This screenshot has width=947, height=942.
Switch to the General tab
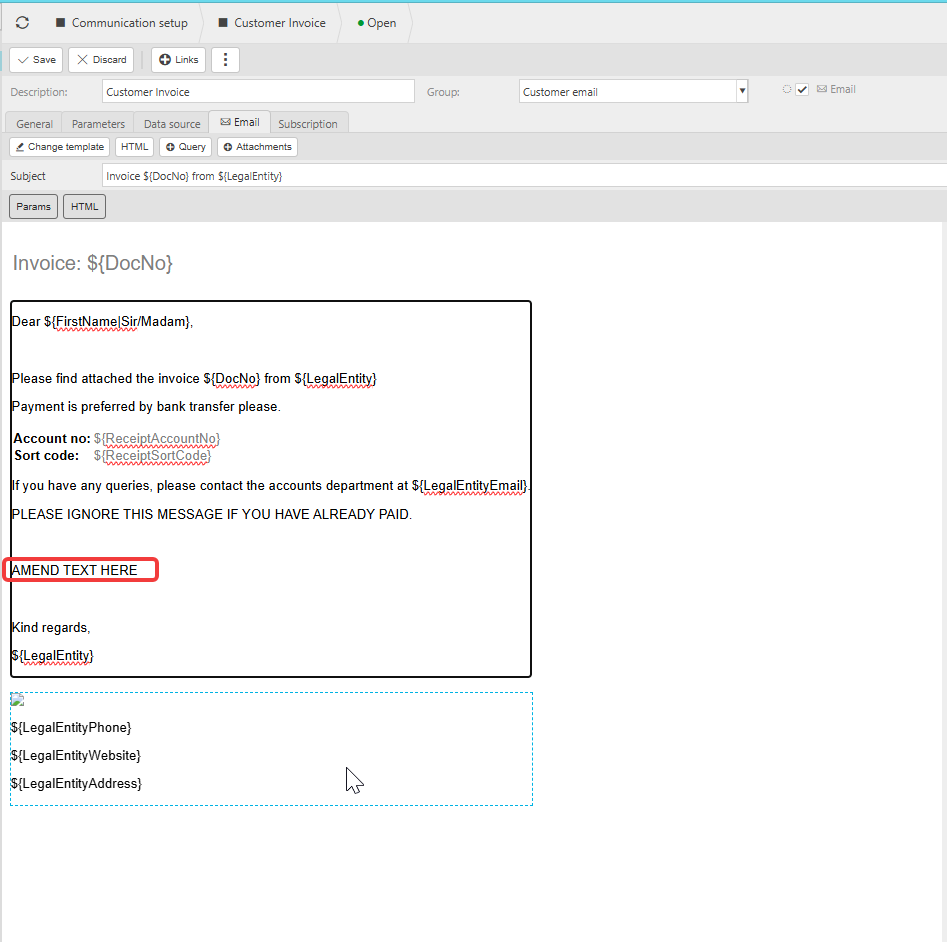coord(34,124)
